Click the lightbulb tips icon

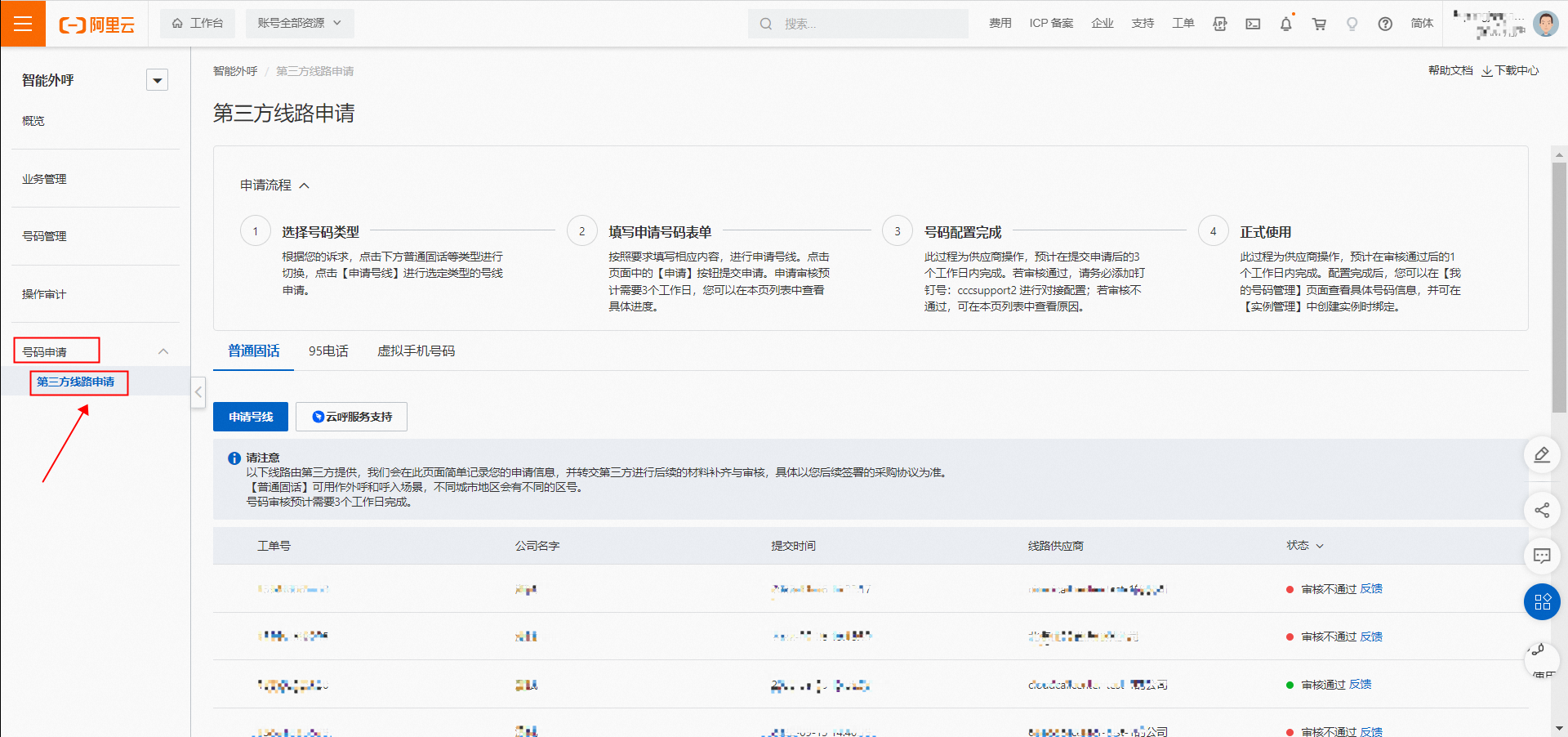click(x=1352, y=24)
